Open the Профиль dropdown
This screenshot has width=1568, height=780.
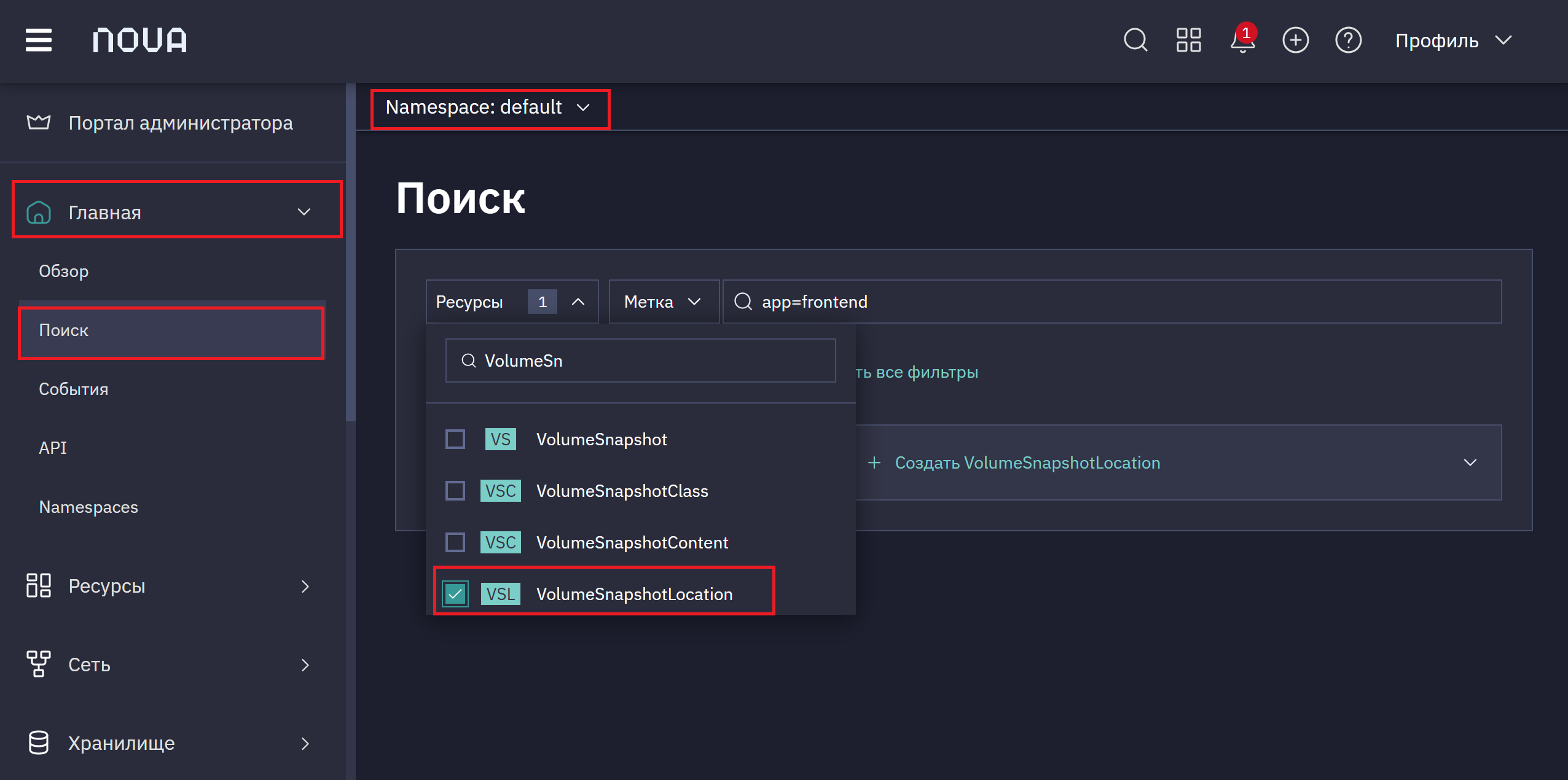pos(1453,41)
